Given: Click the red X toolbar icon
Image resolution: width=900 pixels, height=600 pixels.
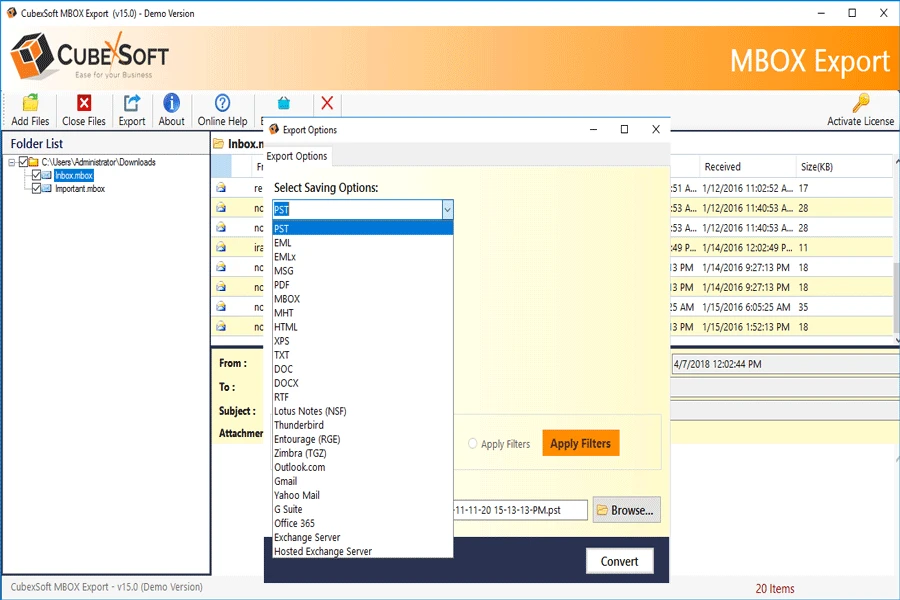Looking at the screenshot, I should 326,103.
